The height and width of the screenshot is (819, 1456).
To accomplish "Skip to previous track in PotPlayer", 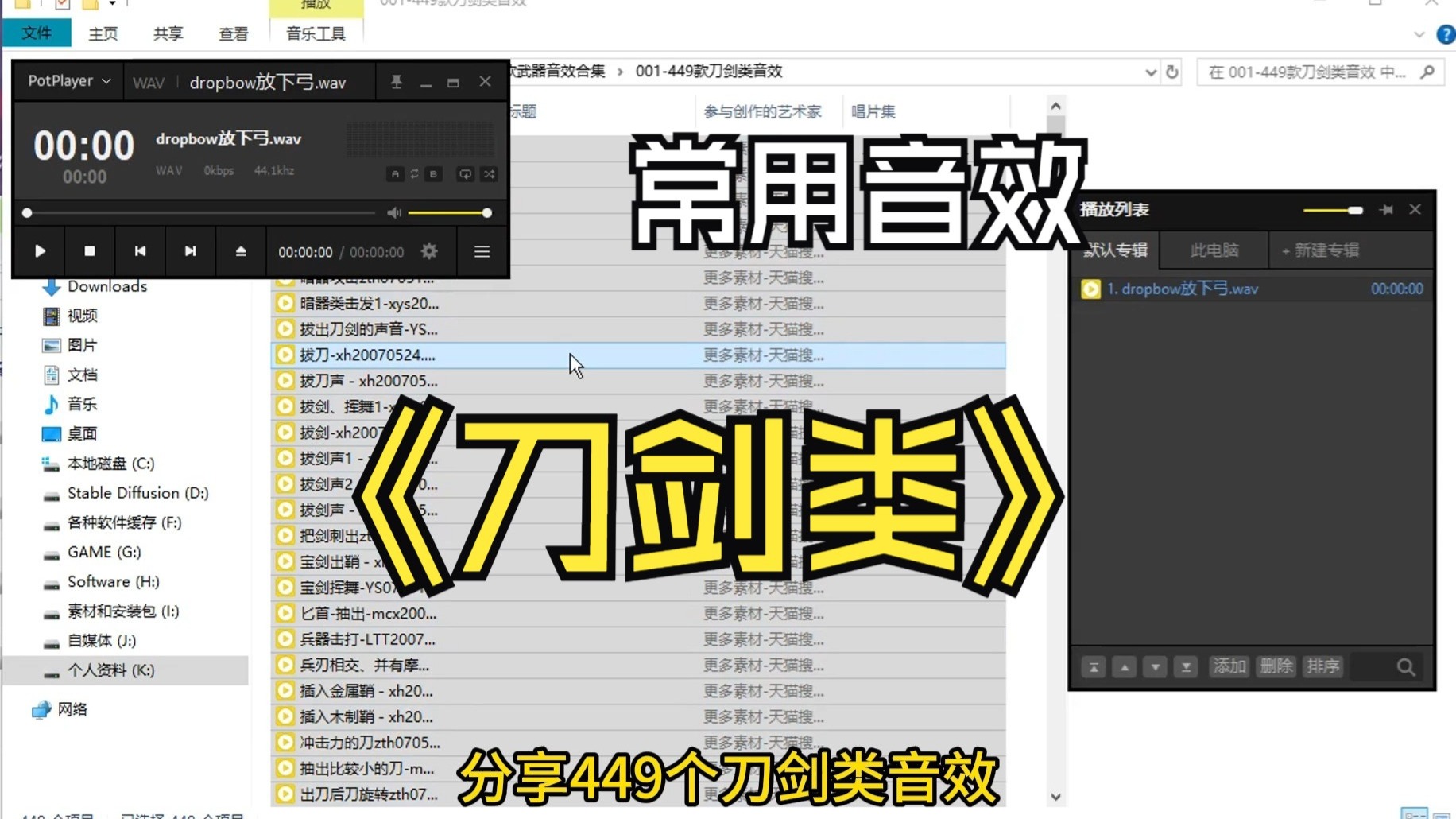I will 140,251.
